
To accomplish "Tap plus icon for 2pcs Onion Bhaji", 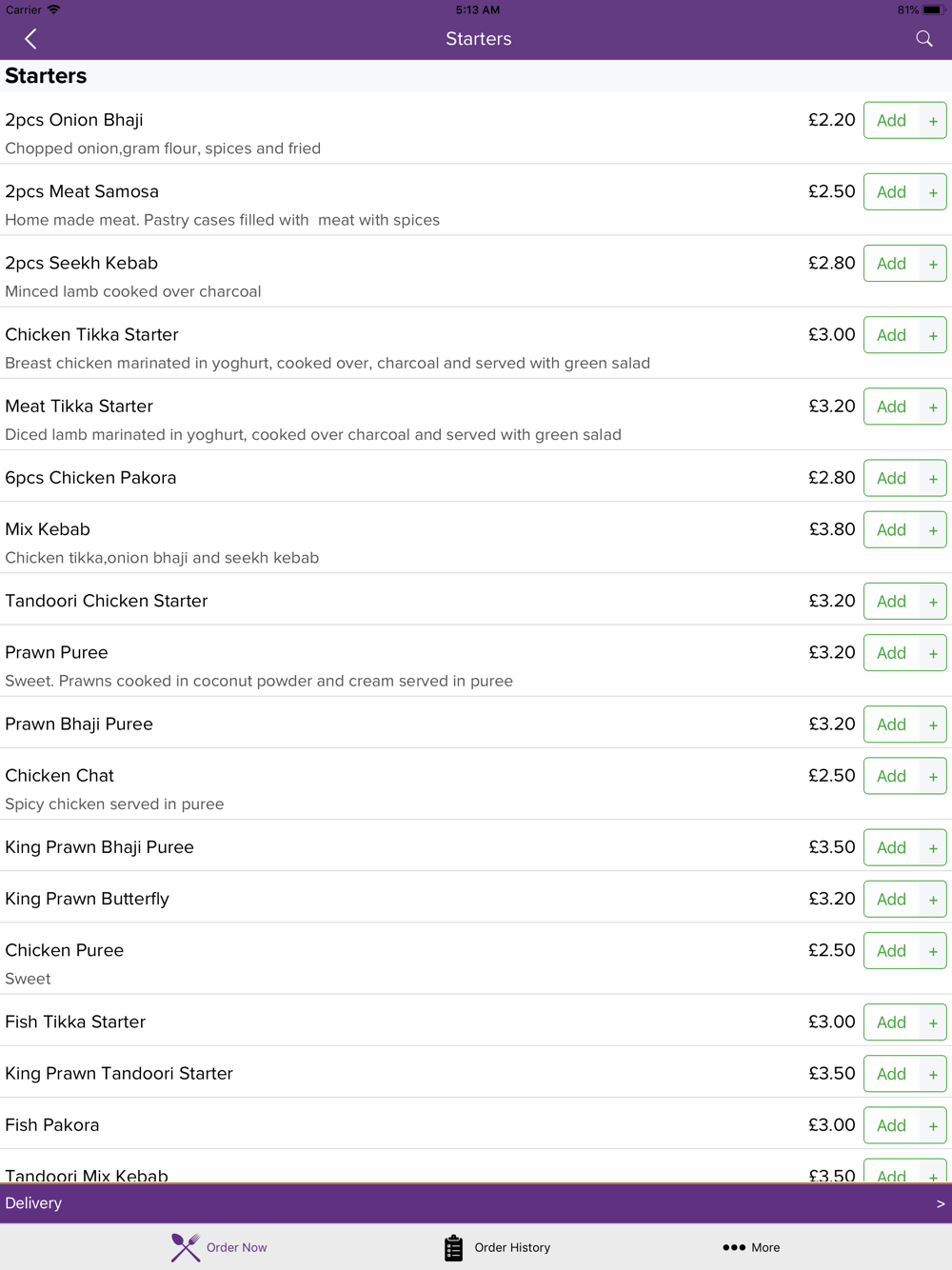I will click(933, 121).
